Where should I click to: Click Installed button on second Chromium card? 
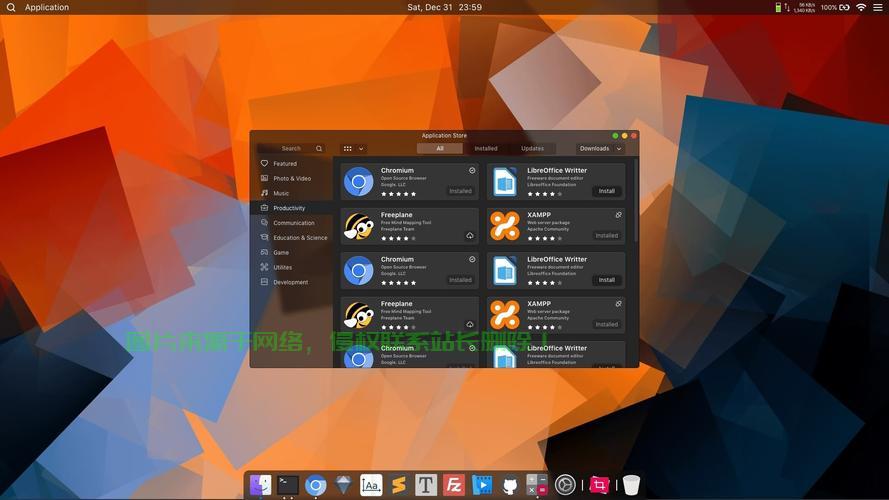click(x=460, y=280)
